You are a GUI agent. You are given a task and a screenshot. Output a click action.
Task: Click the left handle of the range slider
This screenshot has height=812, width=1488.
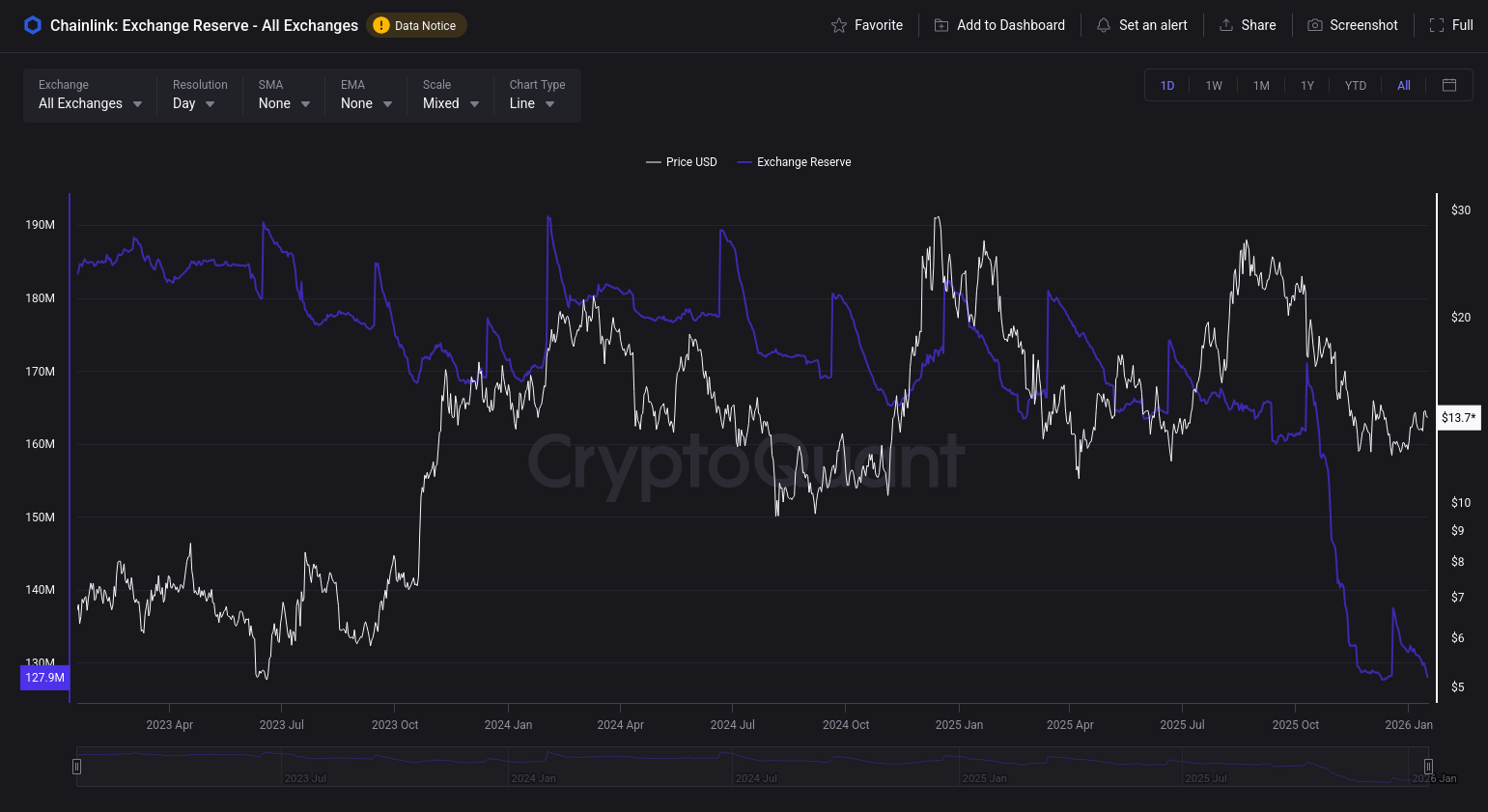pos(76,767)
